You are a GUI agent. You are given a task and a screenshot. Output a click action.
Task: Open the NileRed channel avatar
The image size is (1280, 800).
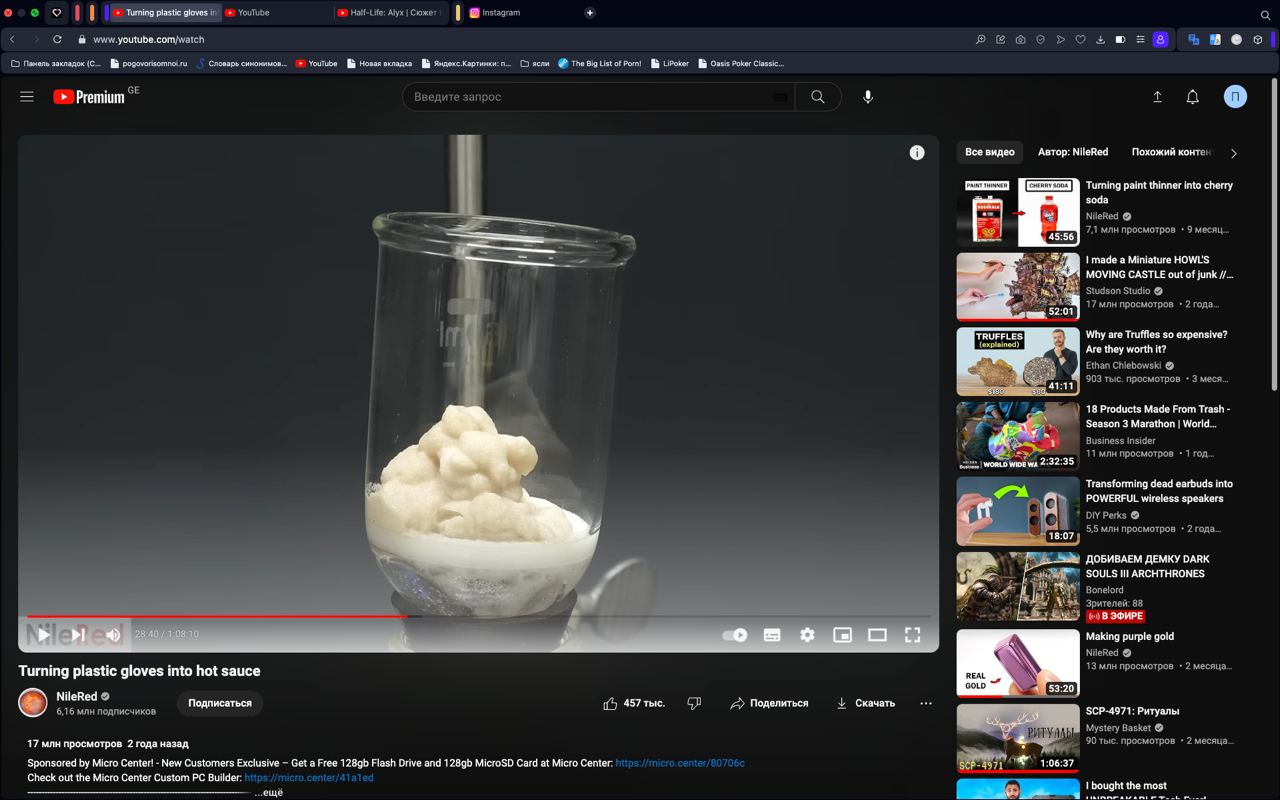(33, 703)
